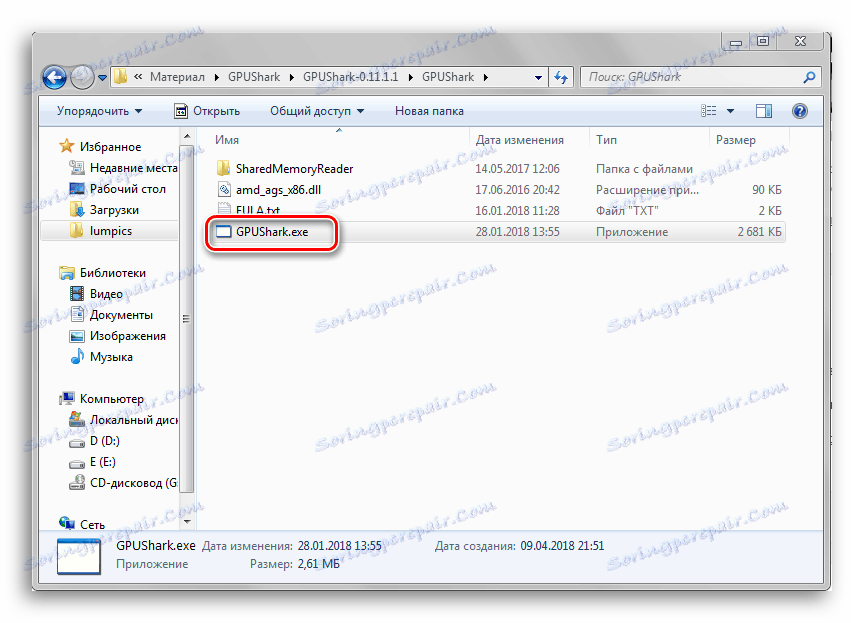The height and width of the screenshot is (623, 864).
Task: Select the amd_ags_x86.dll file
Action: pyautogui.click(x=276, y=189)
